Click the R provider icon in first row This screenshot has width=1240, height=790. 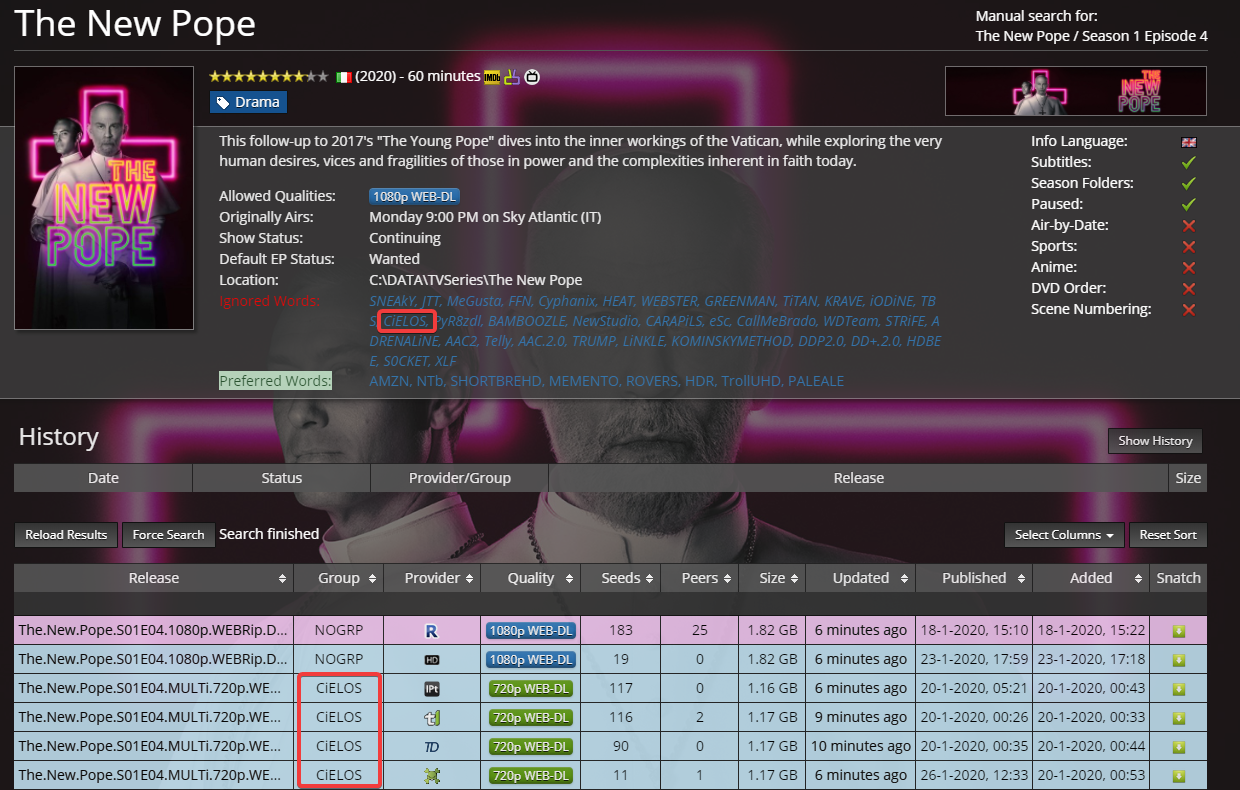point(432,631)
